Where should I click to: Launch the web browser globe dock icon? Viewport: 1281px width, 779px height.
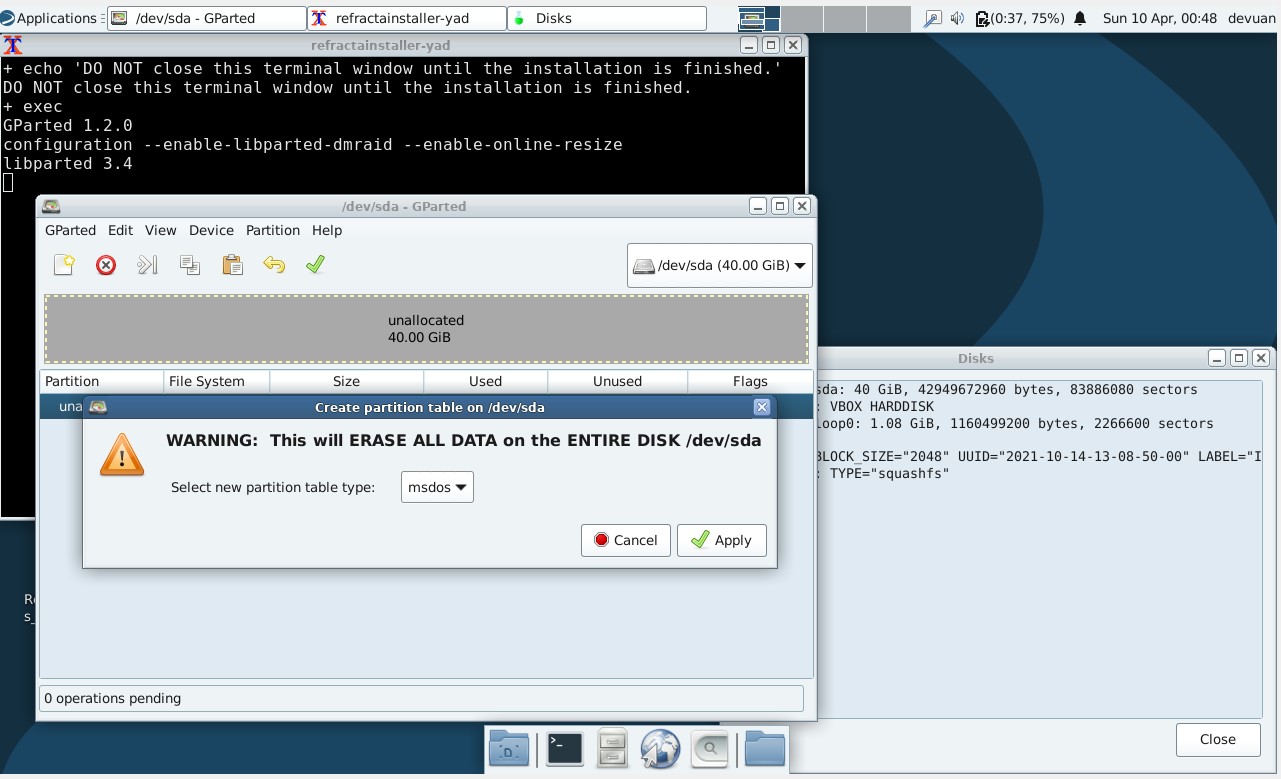coord(660,749)
